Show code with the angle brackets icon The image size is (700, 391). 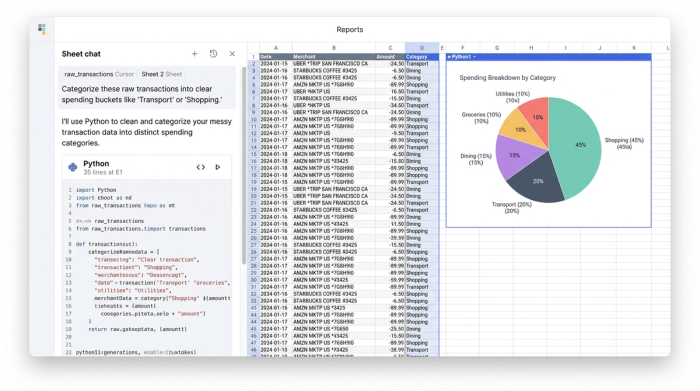(x=200, y=167)
